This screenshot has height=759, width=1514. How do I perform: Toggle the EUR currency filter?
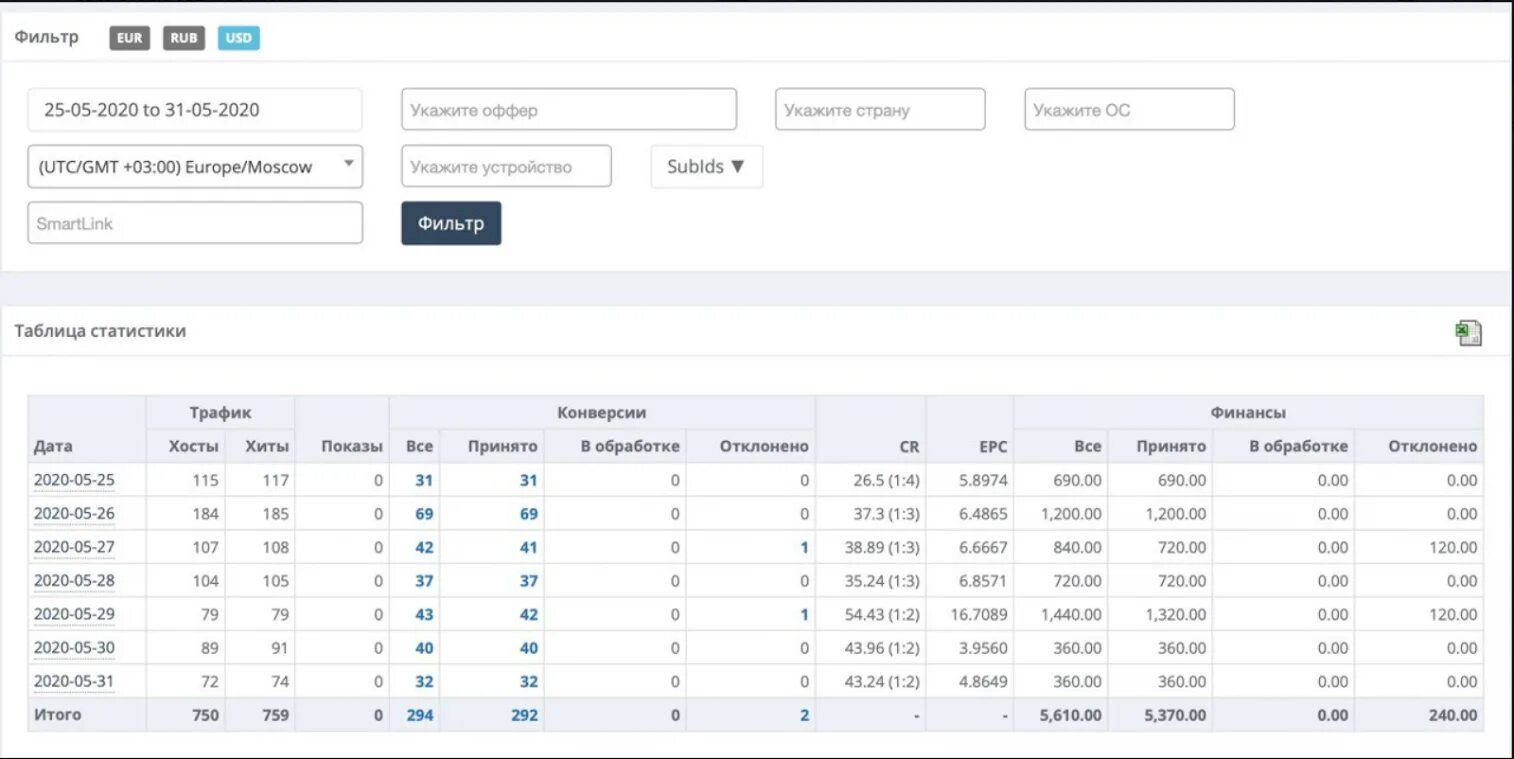click(129, 39)
